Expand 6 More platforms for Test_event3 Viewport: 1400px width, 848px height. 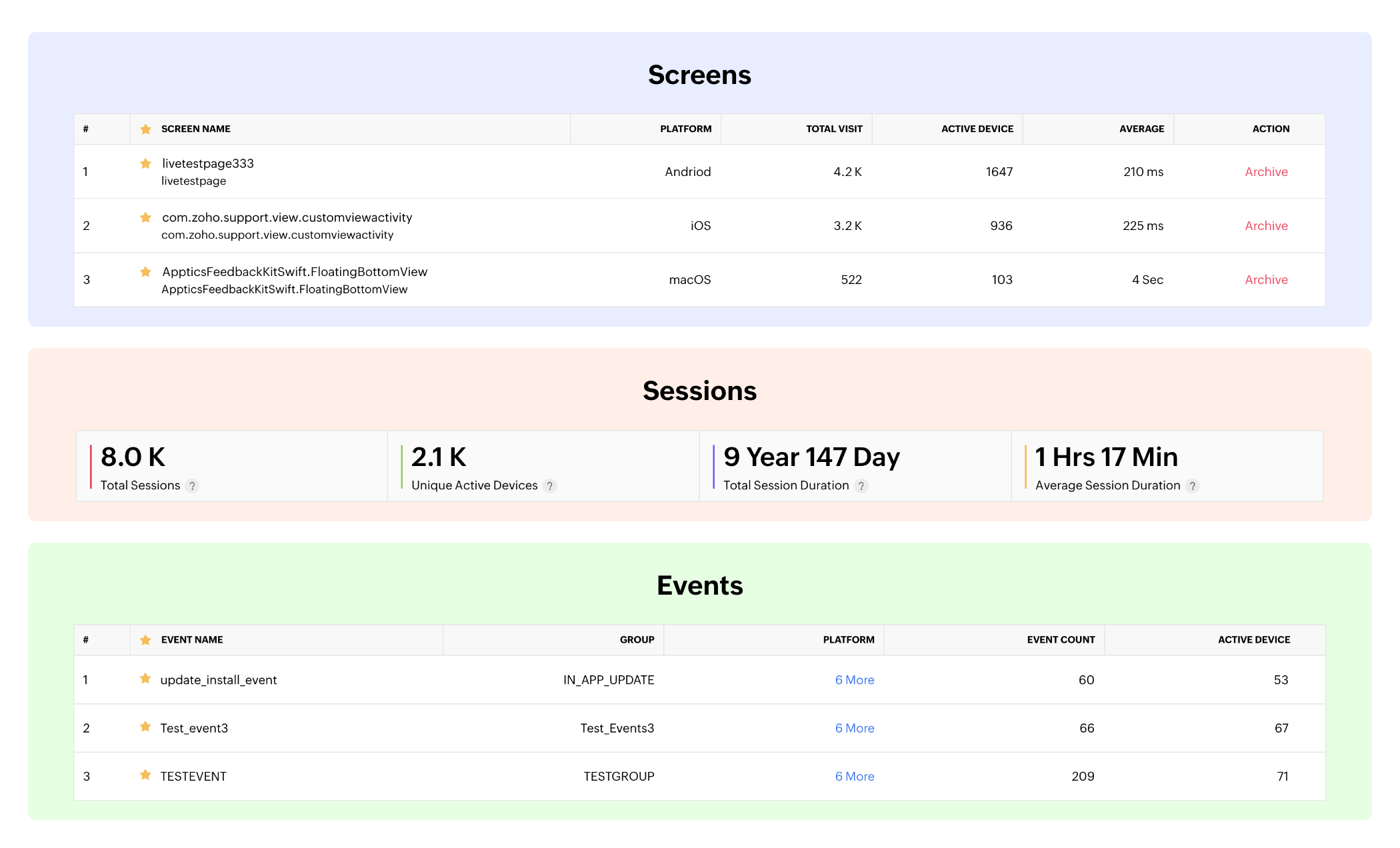point(855,728)
